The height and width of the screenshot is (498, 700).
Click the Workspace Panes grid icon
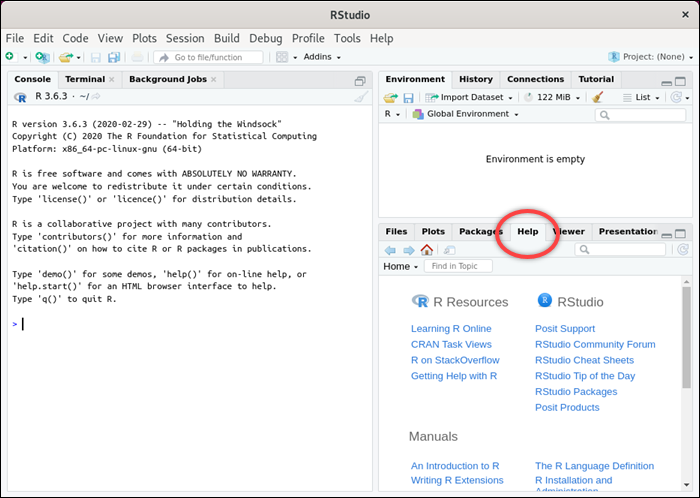282,57
